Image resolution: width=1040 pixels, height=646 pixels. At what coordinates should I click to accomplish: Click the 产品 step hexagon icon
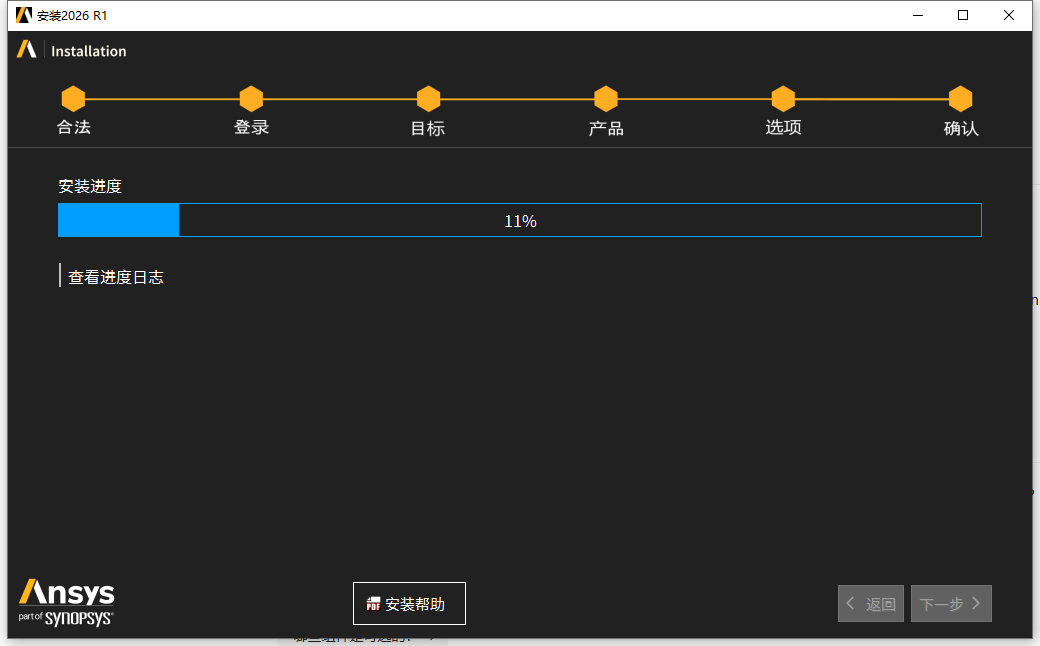click(x=605, y=98)
